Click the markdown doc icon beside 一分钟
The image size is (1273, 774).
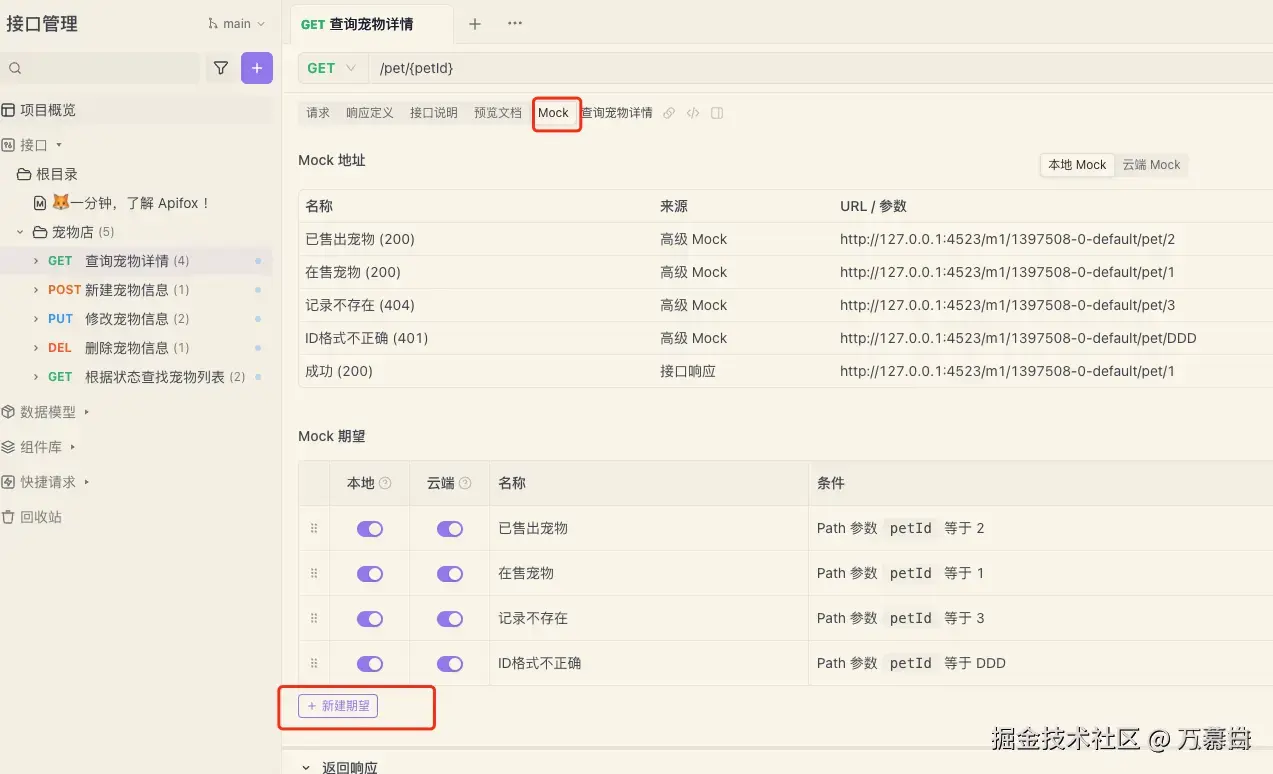(40, 203)
